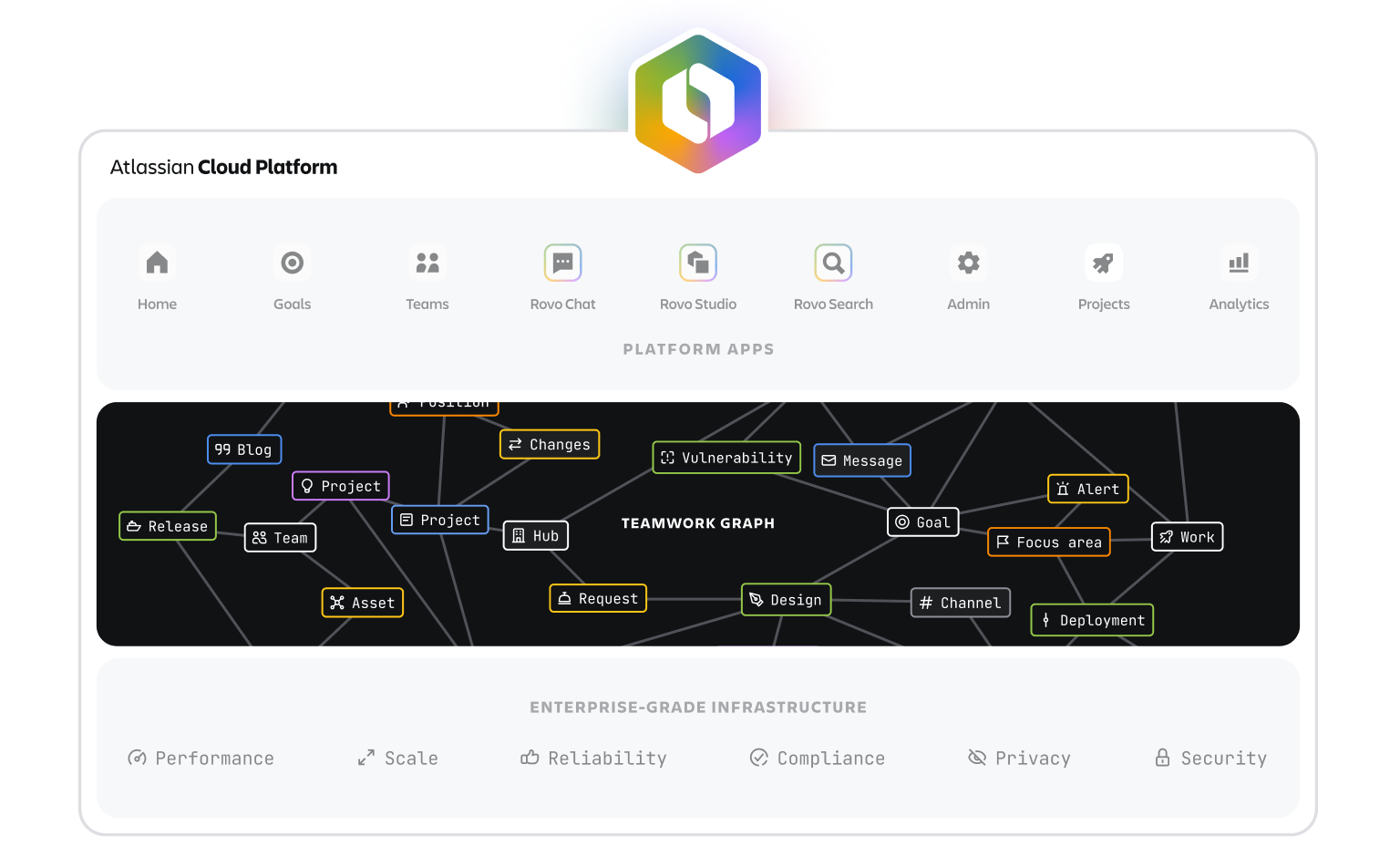This screenshot has height=857, width=1400.
Task: Open the Goals target icon
Action: click(293, 263)
